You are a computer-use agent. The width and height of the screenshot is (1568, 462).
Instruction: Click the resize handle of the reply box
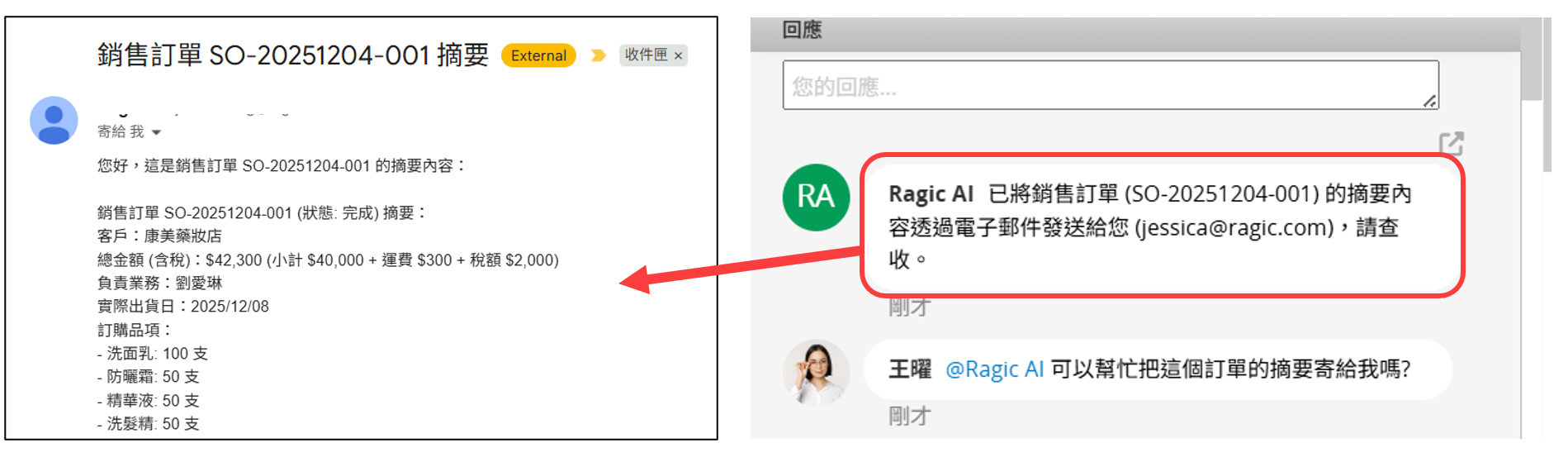point(1430,101)
